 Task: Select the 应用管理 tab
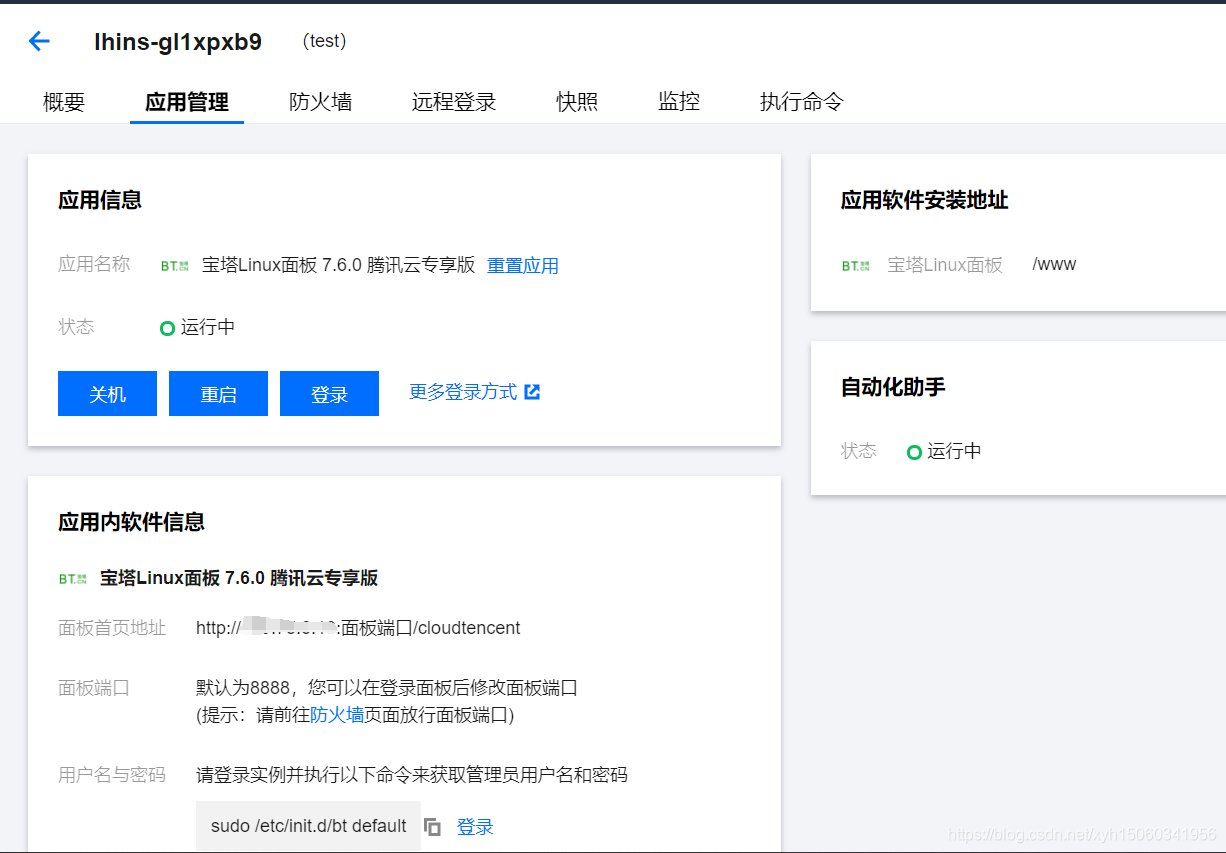[187, 102]
